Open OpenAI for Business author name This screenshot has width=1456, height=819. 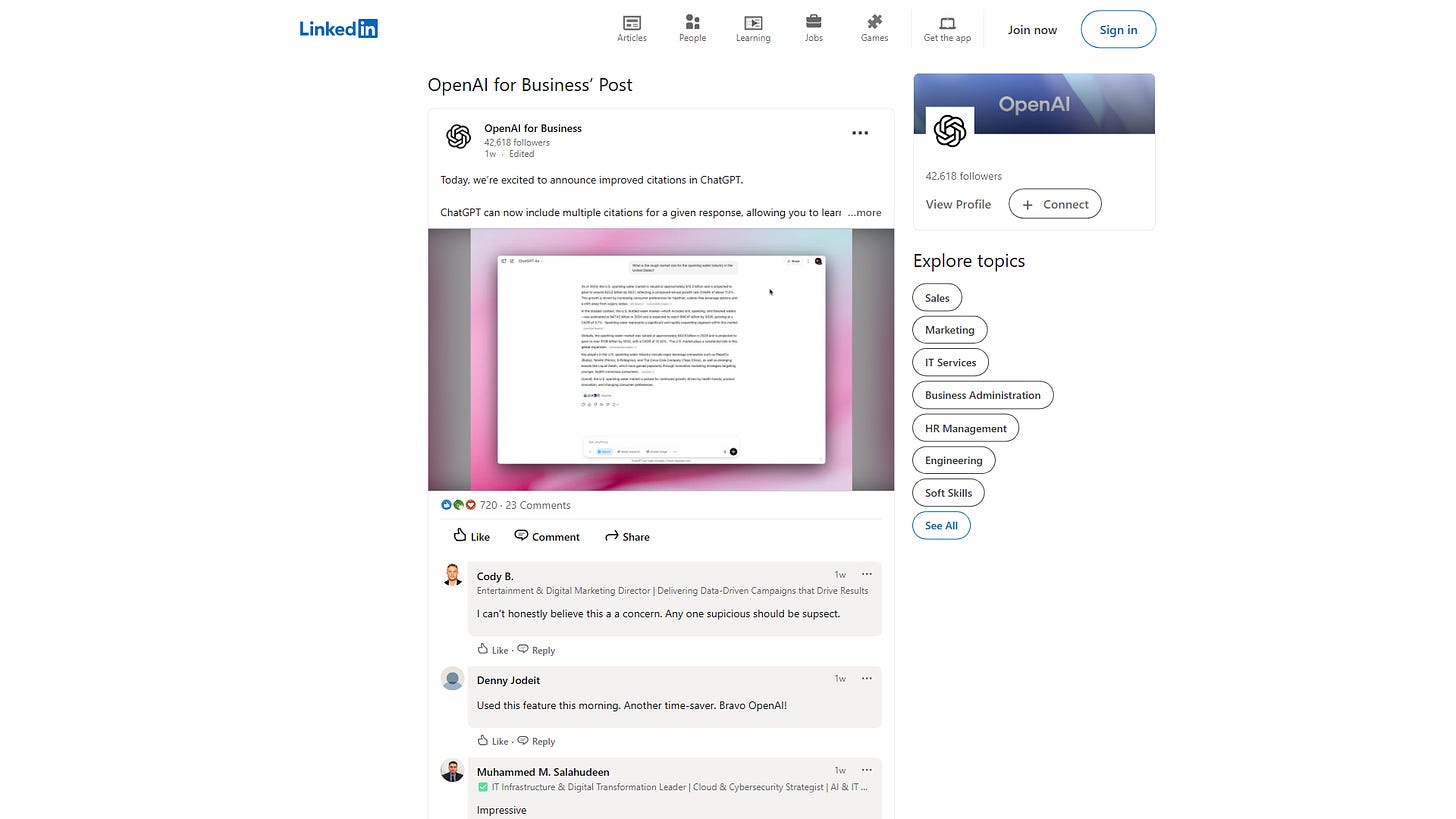[532, 128]
